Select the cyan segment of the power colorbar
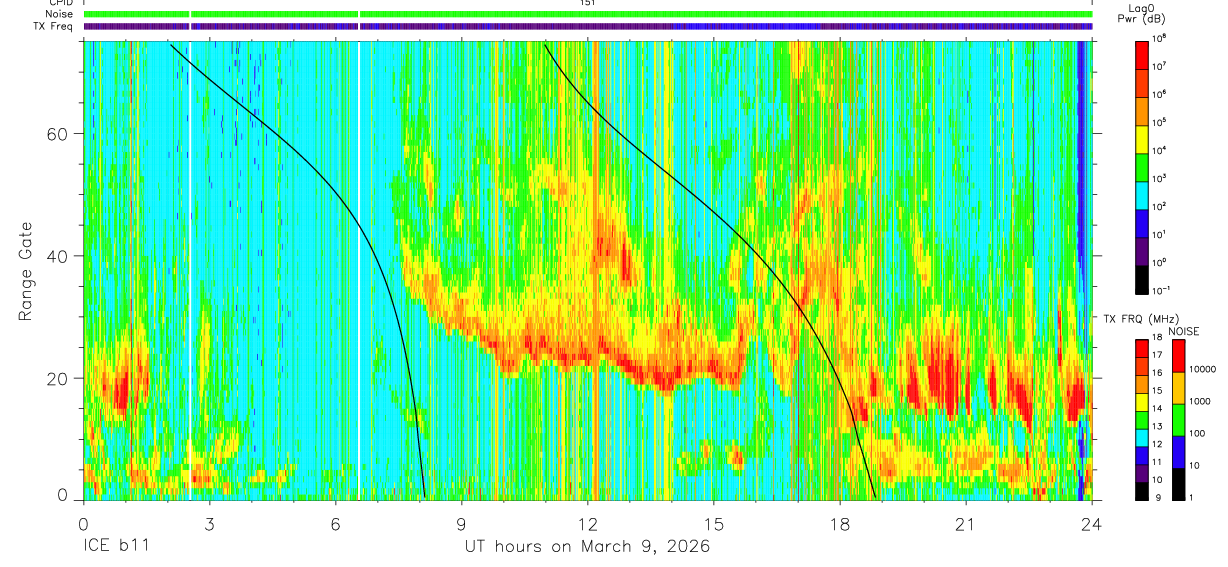The width and height of the screenshot is (1228, 567). point(1142,194)
